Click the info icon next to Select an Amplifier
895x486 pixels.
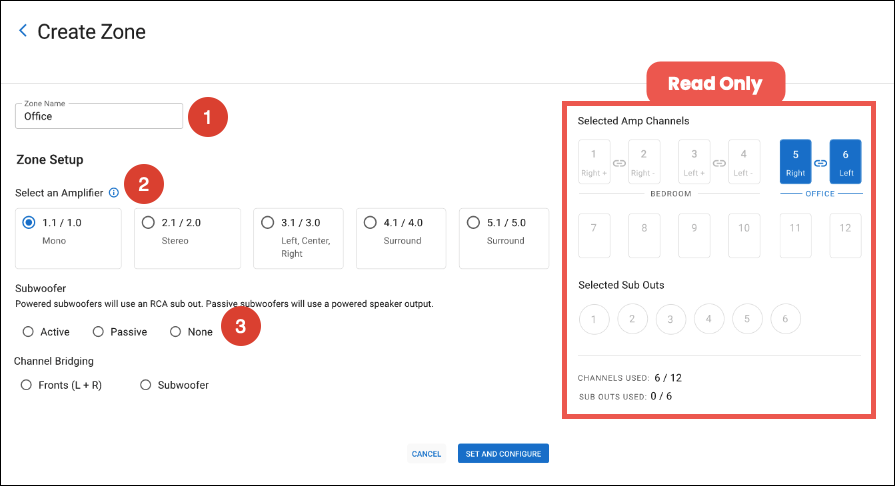point(114,192)
